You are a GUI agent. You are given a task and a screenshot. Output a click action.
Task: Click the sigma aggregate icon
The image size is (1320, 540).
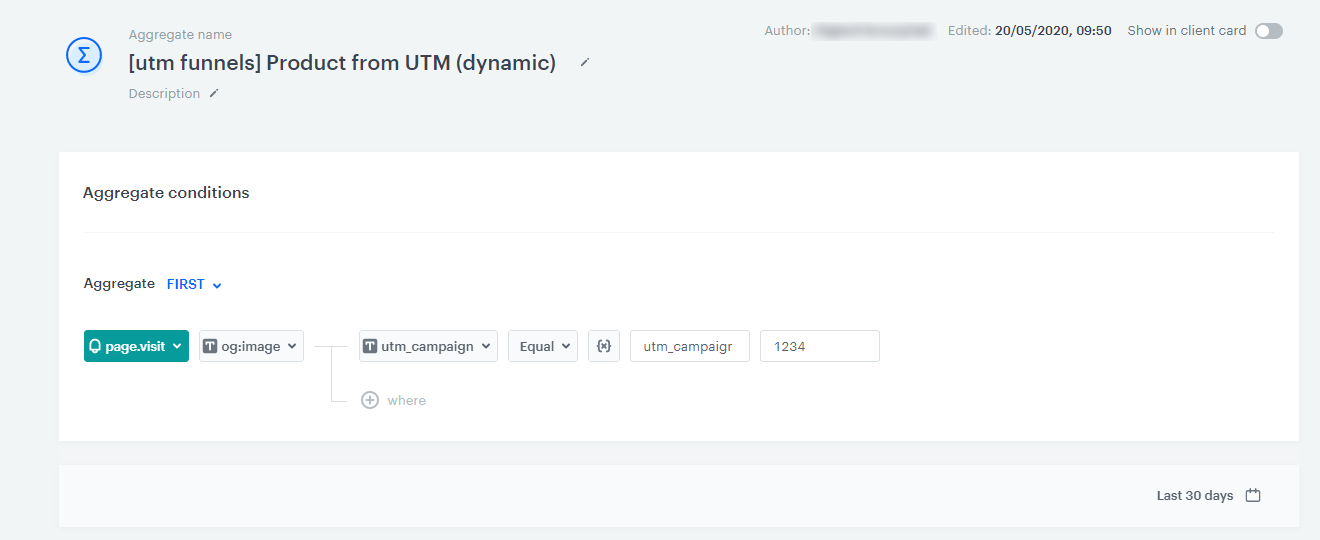point(84,56)
